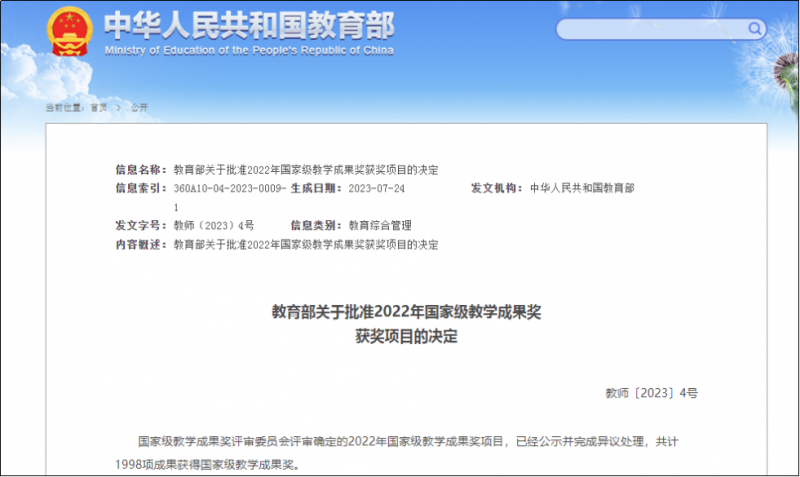800x477 pixels.
Task: Click the heading line 获奖项目的决定
Action: click(406, 336)
